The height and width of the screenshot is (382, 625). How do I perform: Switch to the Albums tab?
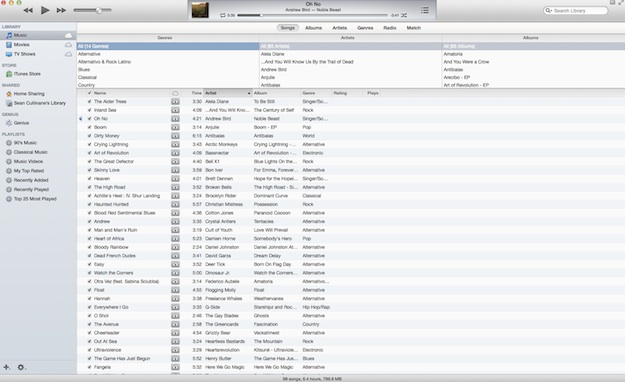point(313,28)
